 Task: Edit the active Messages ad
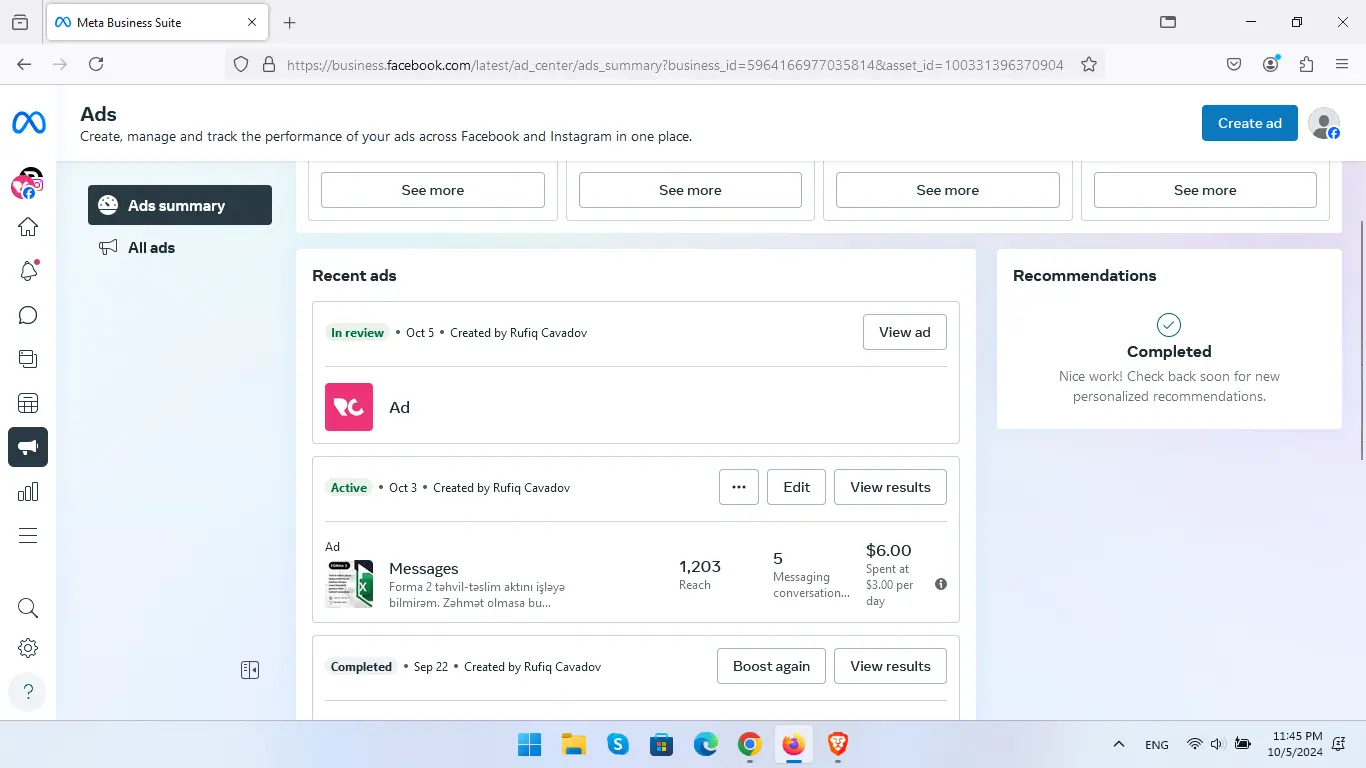797,487
